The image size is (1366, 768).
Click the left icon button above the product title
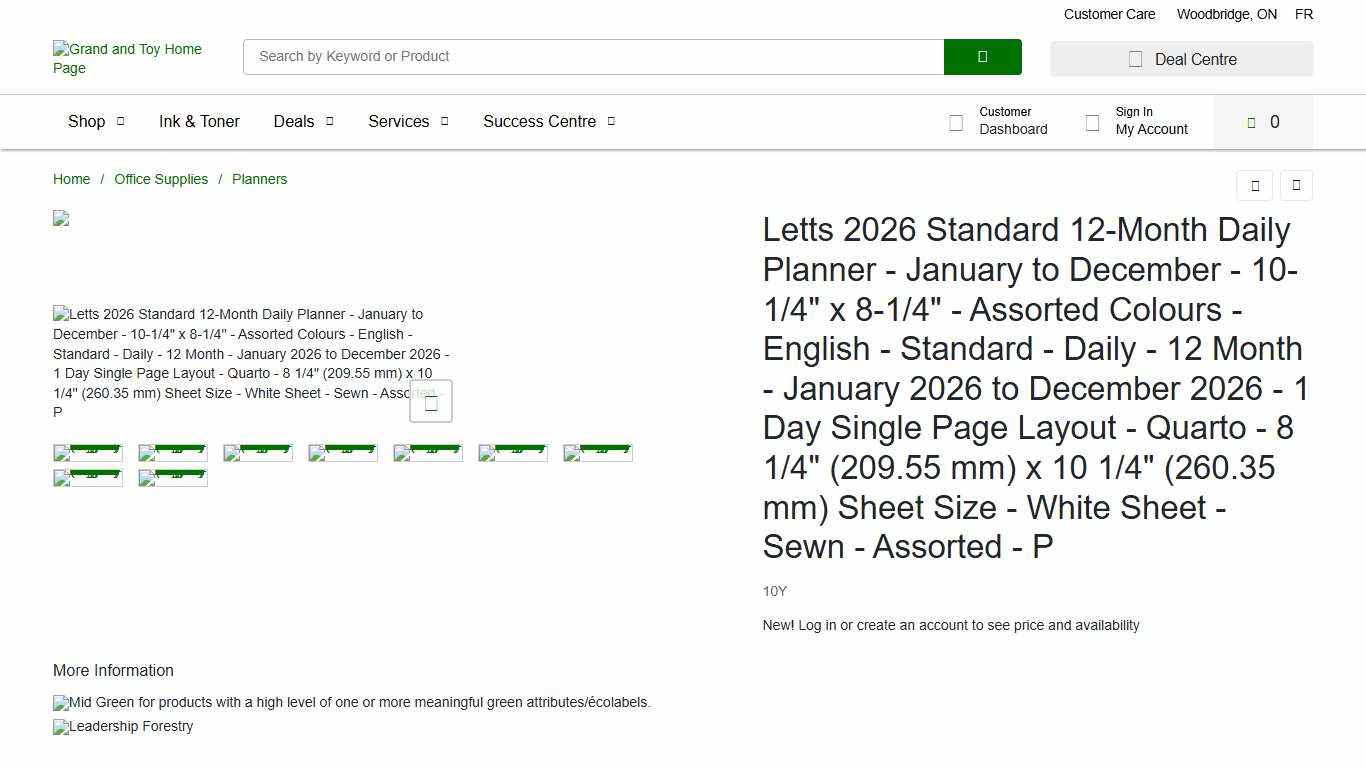[x=1254, y=185]
